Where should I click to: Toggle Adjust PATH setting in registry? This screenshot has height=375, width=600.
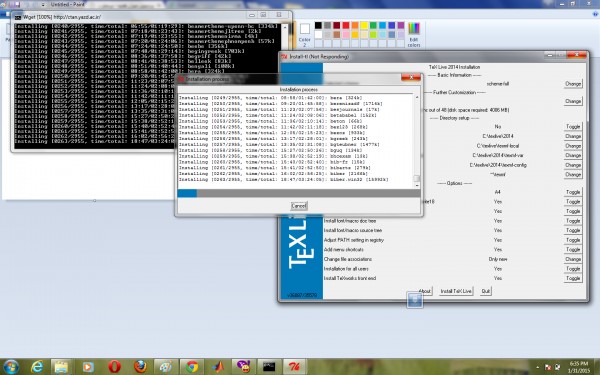[573, 240]
